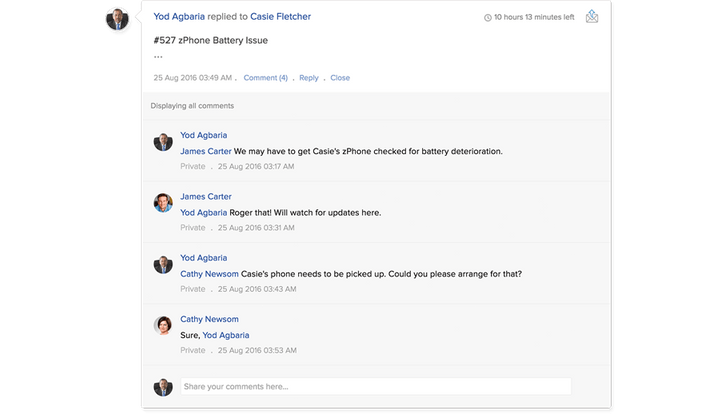Click the Cathy Newsom mention in the third comment
The height and width of the screenshot is (414, 720).
pos(209,274)
